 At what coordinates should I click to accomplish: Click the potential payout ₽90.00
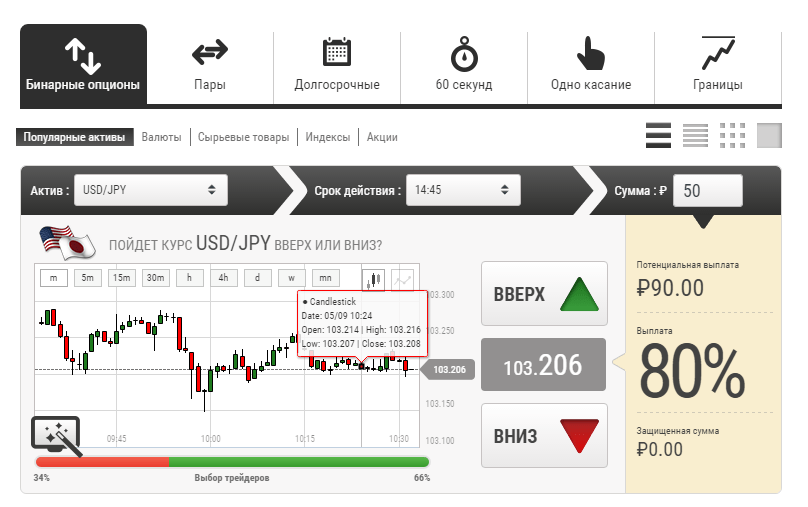point(670,288)
